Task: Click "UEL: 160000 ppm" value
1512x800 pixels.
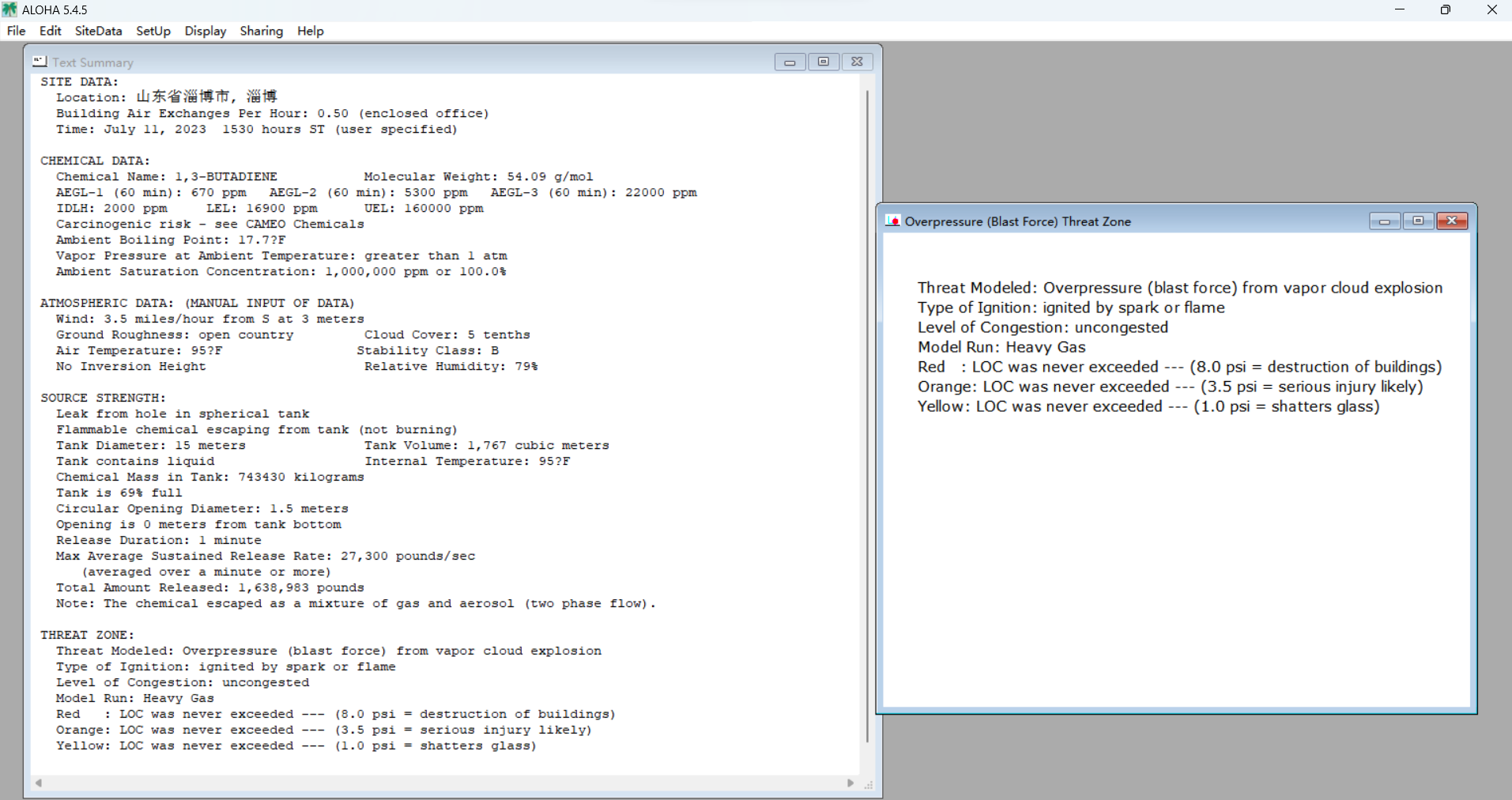Action: 424,208
